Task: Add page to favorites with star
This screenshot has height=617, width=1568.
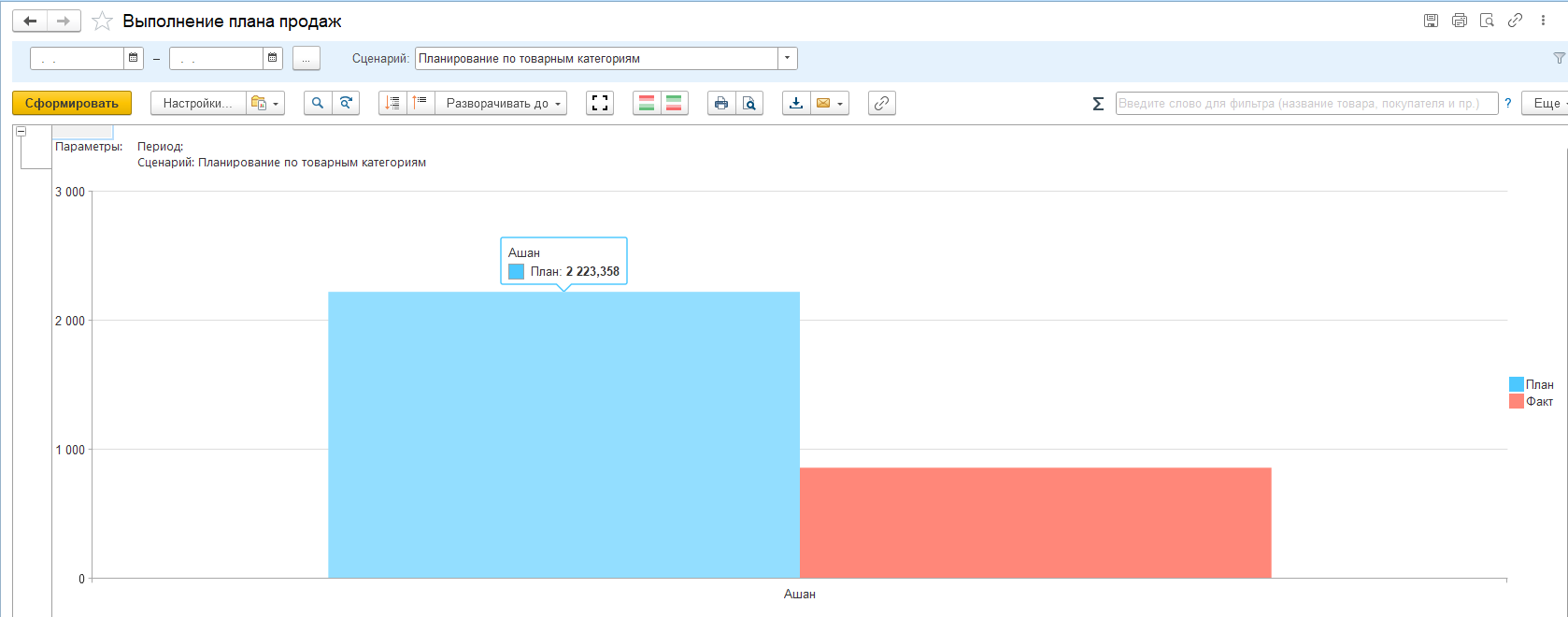Action: click(x=103, y=21)
